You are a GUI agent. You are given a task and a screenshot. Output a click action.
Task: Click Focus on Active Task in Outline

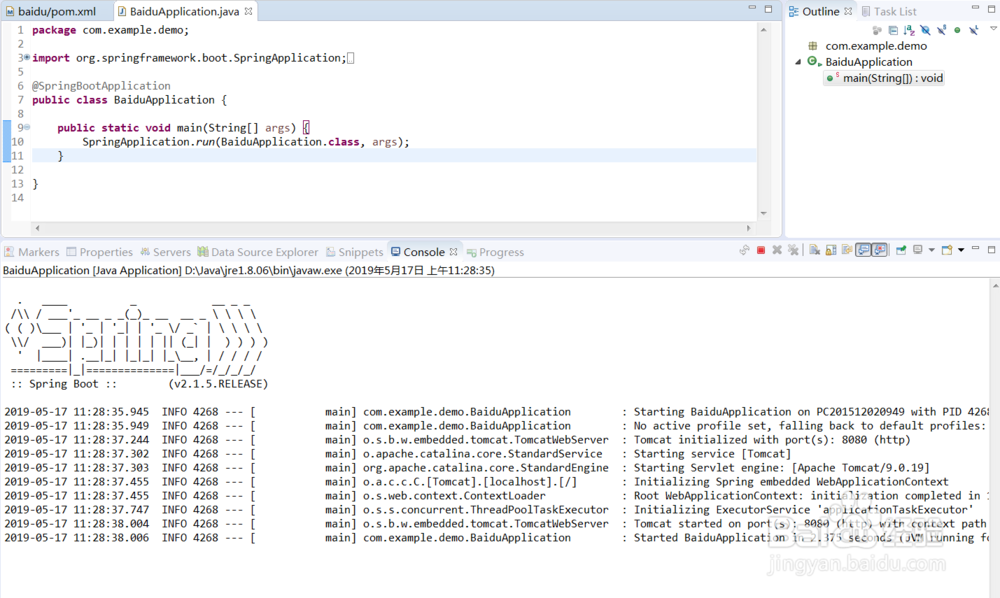[x=877, y=31]
